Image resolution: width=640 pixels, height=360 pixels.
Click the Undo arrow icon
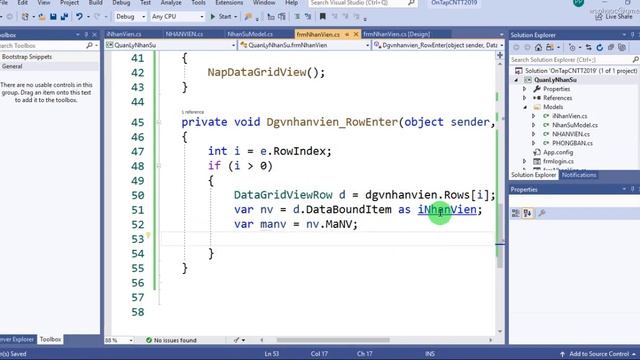pos(79,17)
